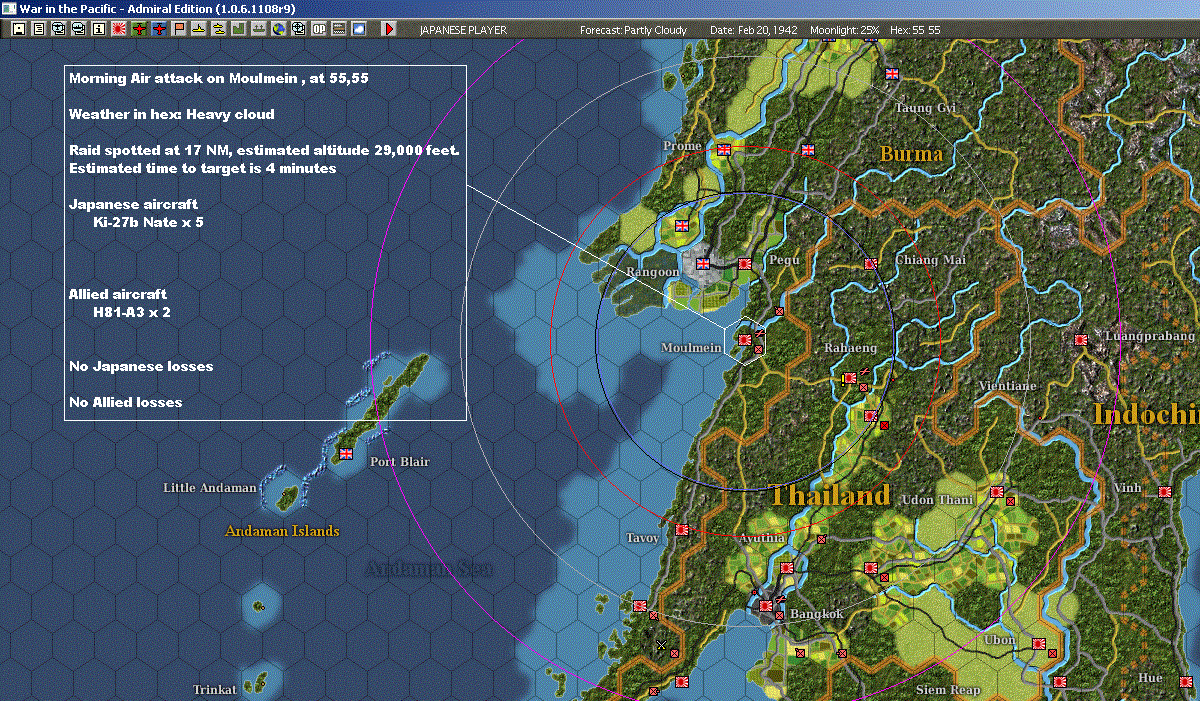Select red aircraft icon on green background
The height and width of the screenshot is (701, 1200).
(x=139, y=29)
